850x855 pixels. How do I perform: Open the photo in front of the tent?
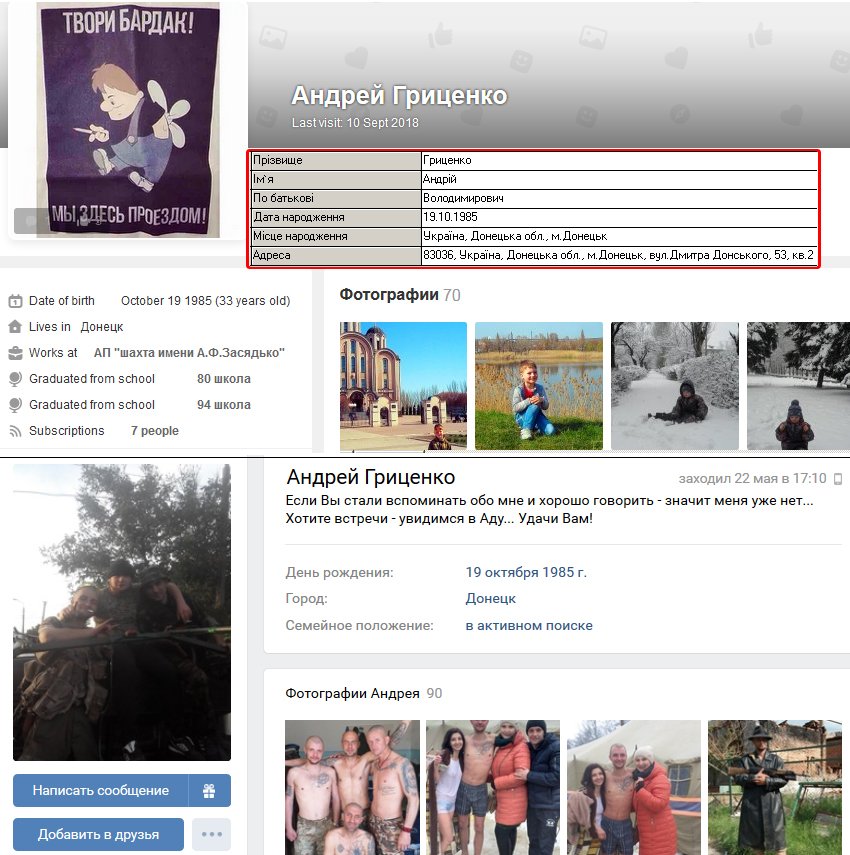[634, 787]
